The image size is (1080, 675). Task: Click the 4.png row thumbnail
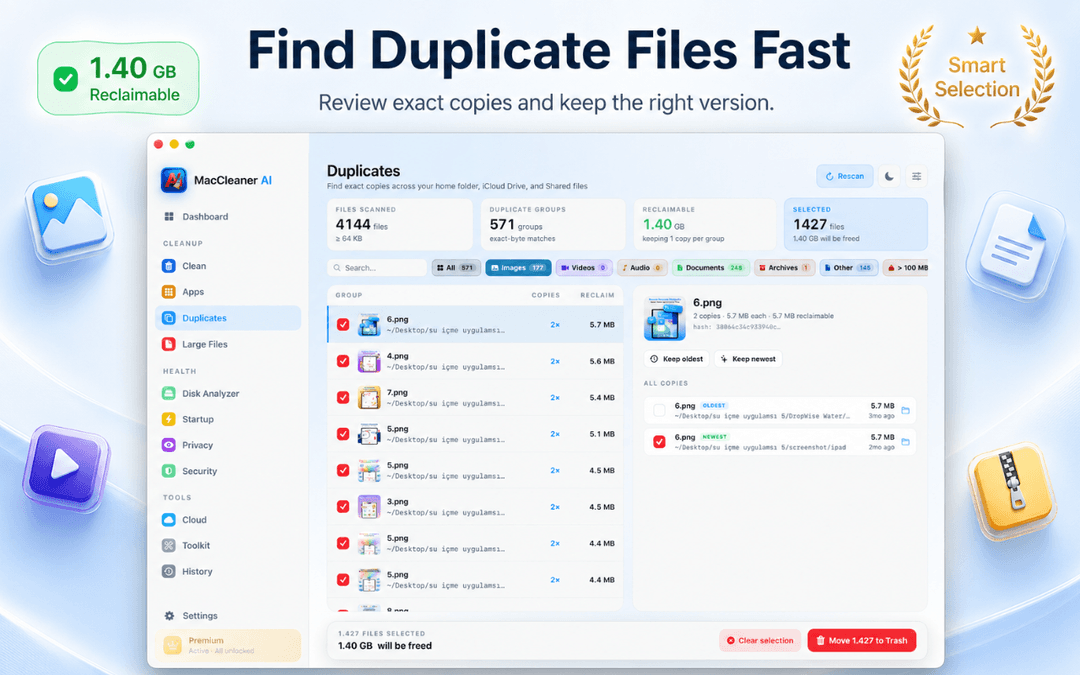tap(369, 362)
